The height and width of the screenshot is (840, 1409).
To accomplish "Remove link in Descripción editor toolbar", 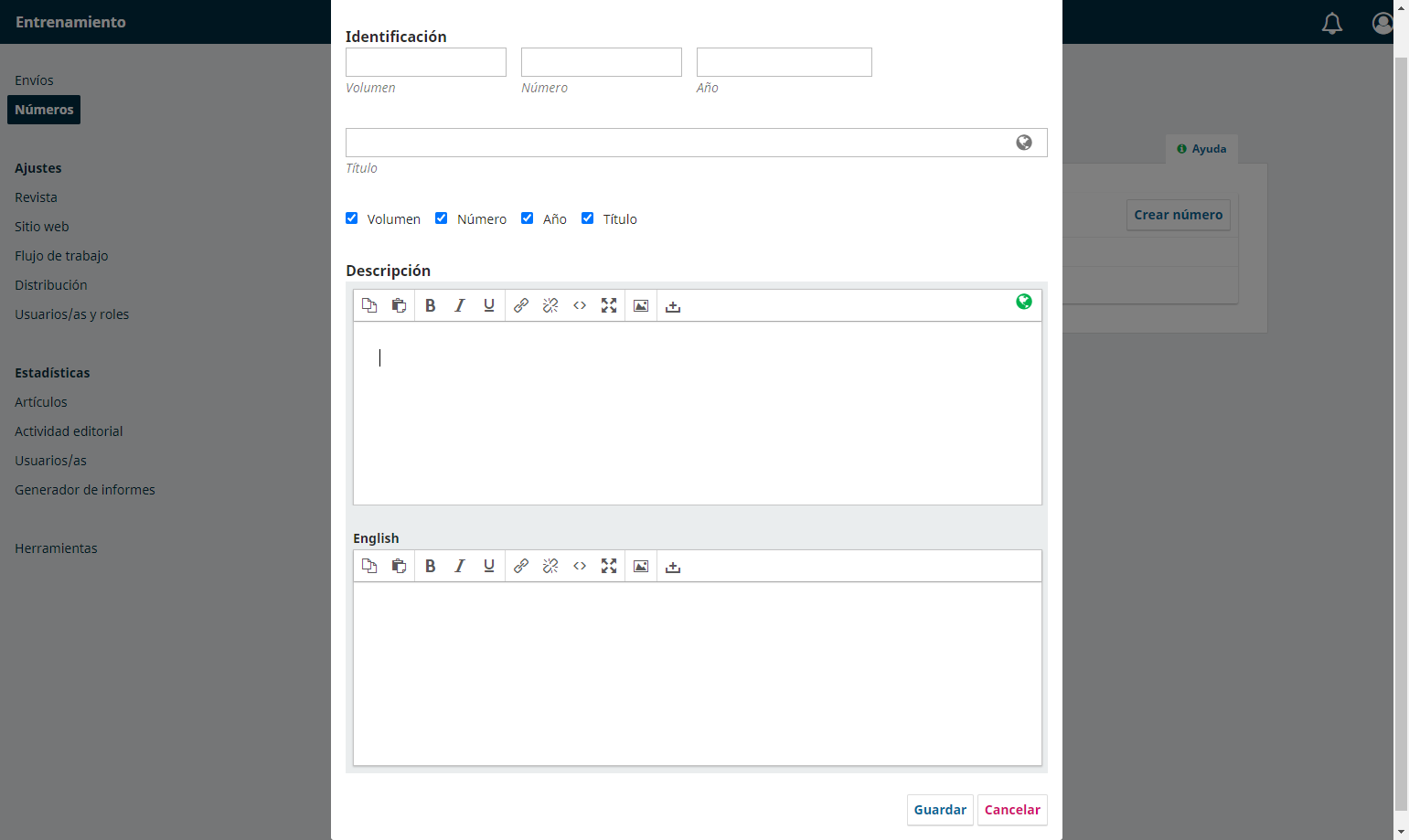I will click(550, 305).
